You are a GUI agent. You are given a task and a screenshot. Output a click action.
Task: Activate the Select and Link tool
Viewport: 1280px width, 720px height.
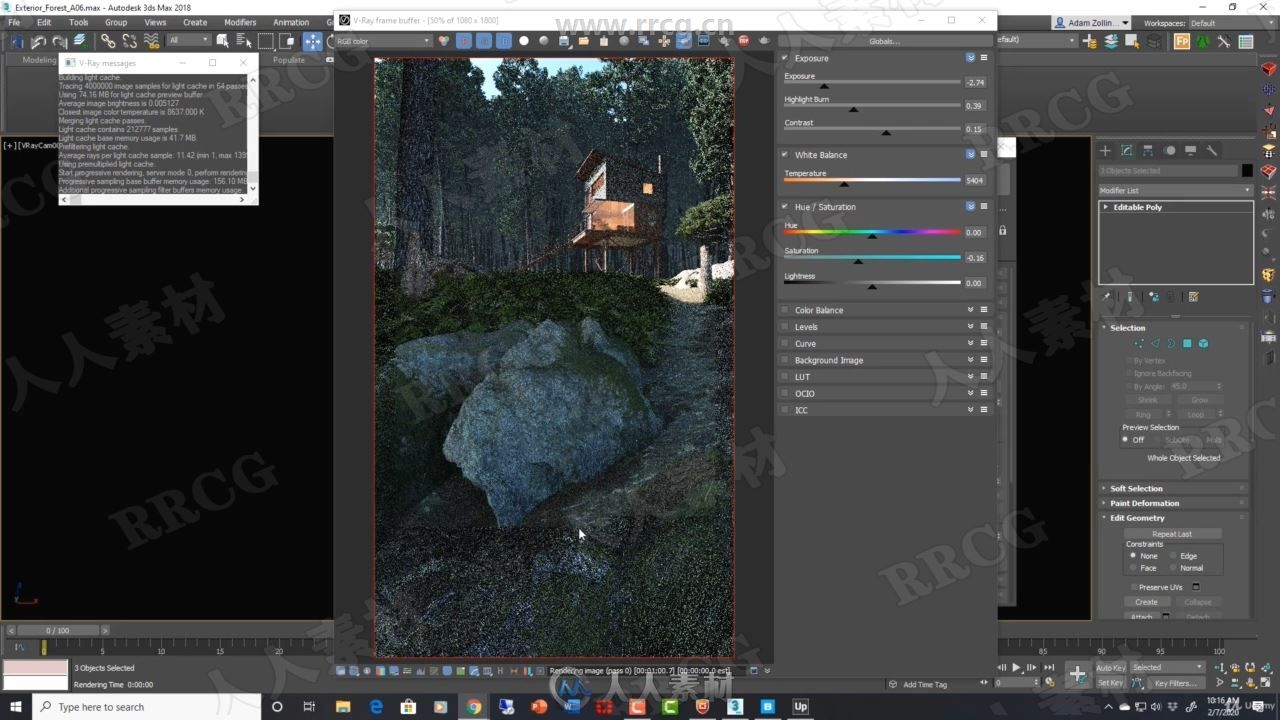[x=108, y=41]
